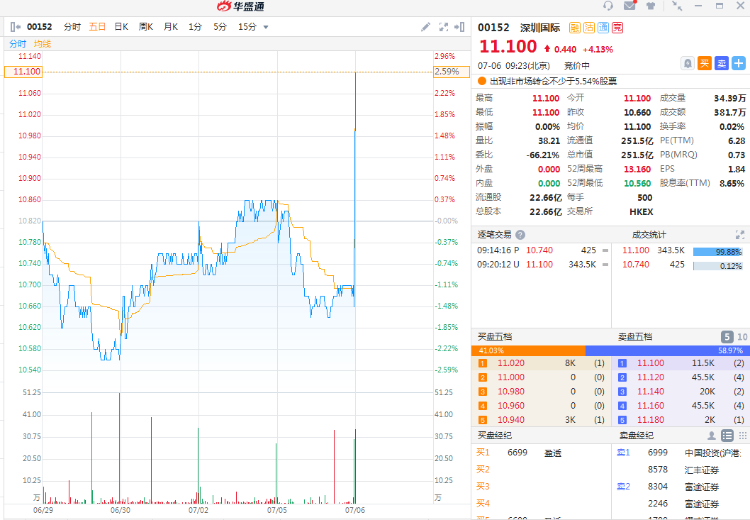The width and height of the screenshot is (750, 520).
Task: Expand chart to full screen icon
Action: point(443,27)
